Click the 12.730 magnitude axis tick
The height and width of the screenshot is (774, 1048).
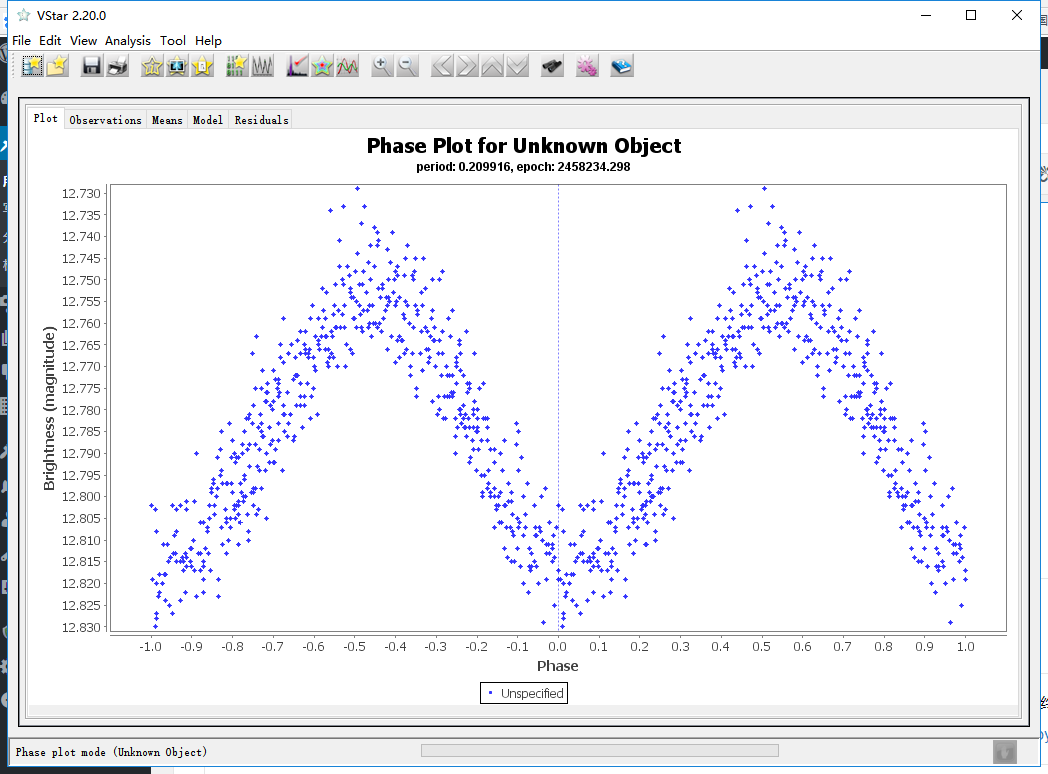pyautogui.click(x=81, y=194)
